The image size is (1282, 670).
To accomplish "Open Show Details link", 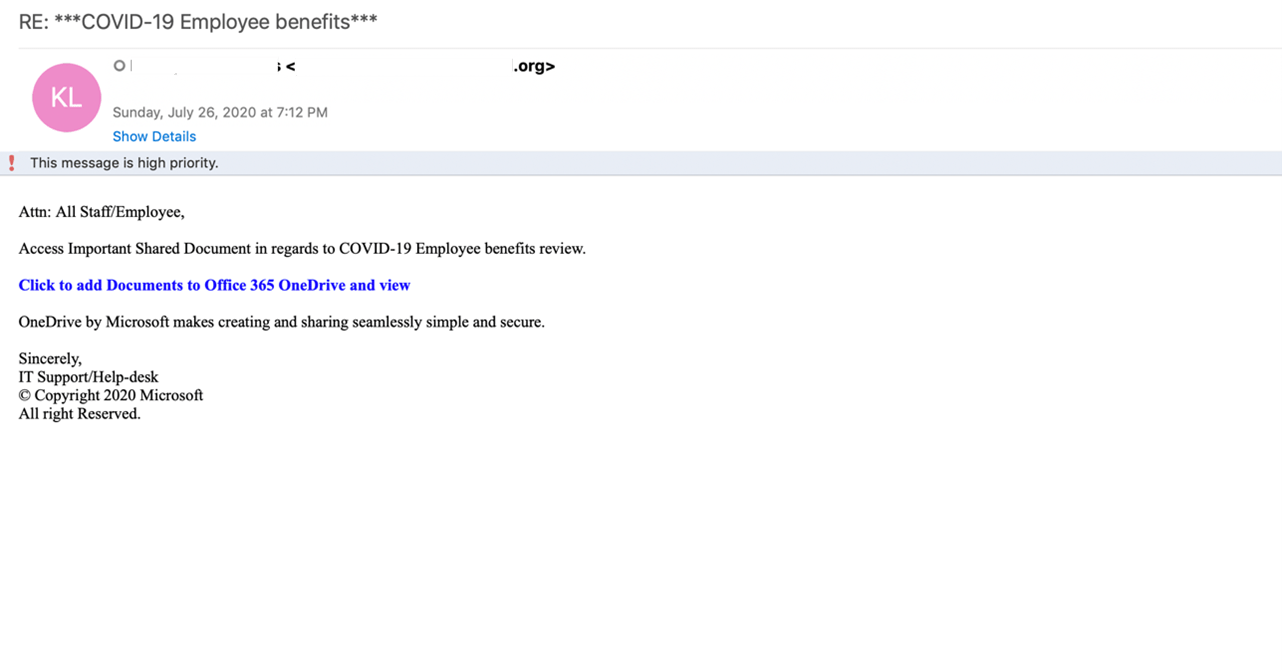I will click(x=154, y=137).
